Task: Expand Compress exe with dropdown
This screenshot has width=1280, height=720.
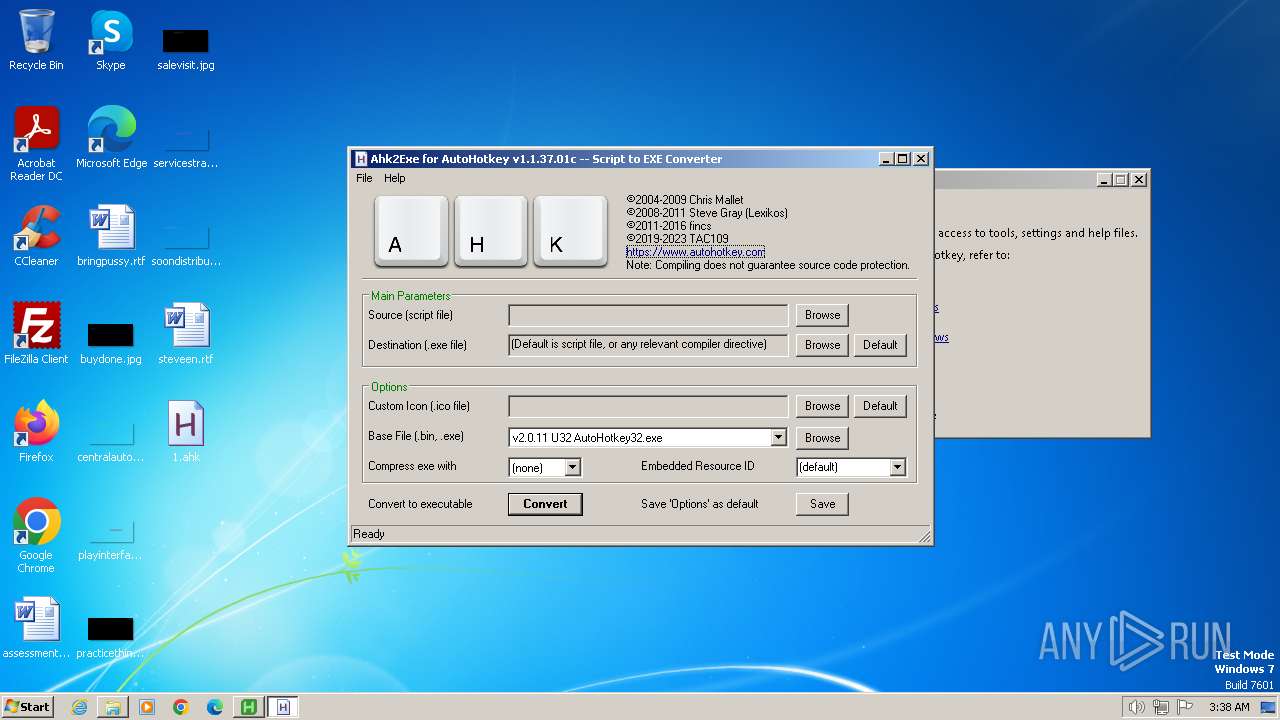Action: [x=572, y=467]
